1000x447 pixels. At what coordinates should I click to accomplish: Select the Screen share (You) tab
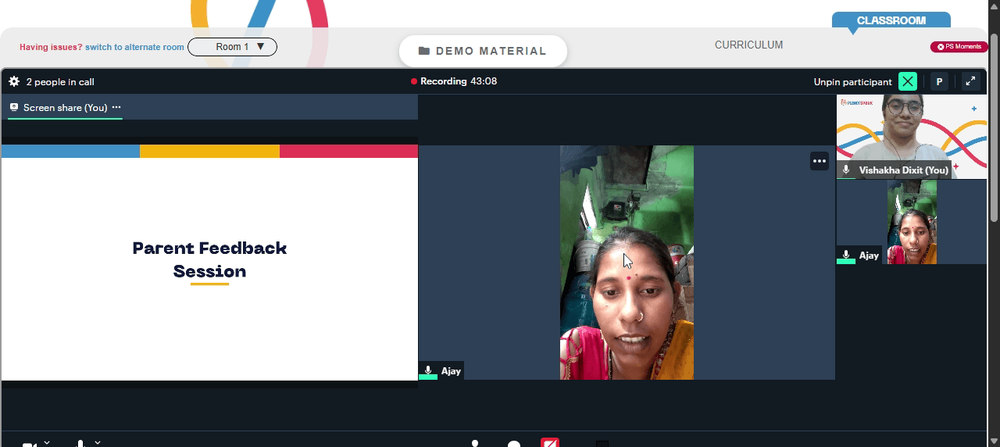pyautogui.click(x=65, y=108)
